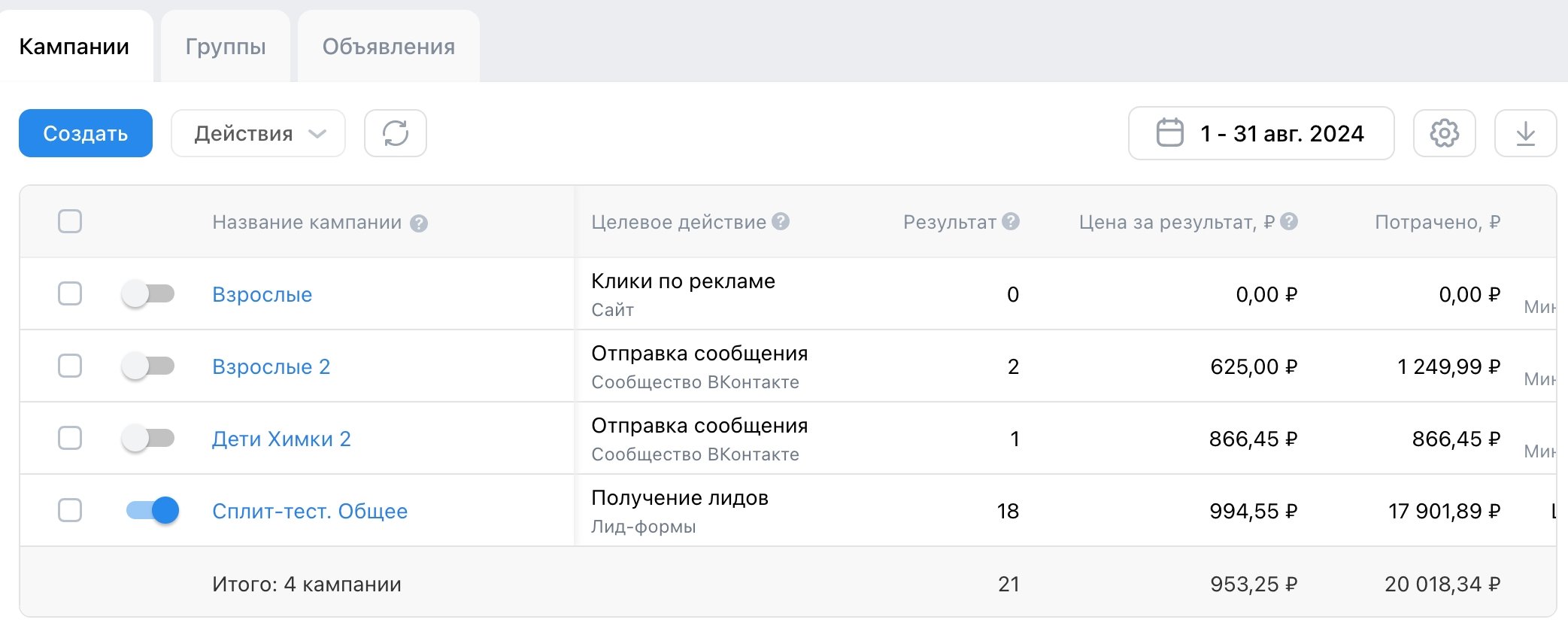Turn on the Дети Химки 2 toggle

click(x=149, y=438)
